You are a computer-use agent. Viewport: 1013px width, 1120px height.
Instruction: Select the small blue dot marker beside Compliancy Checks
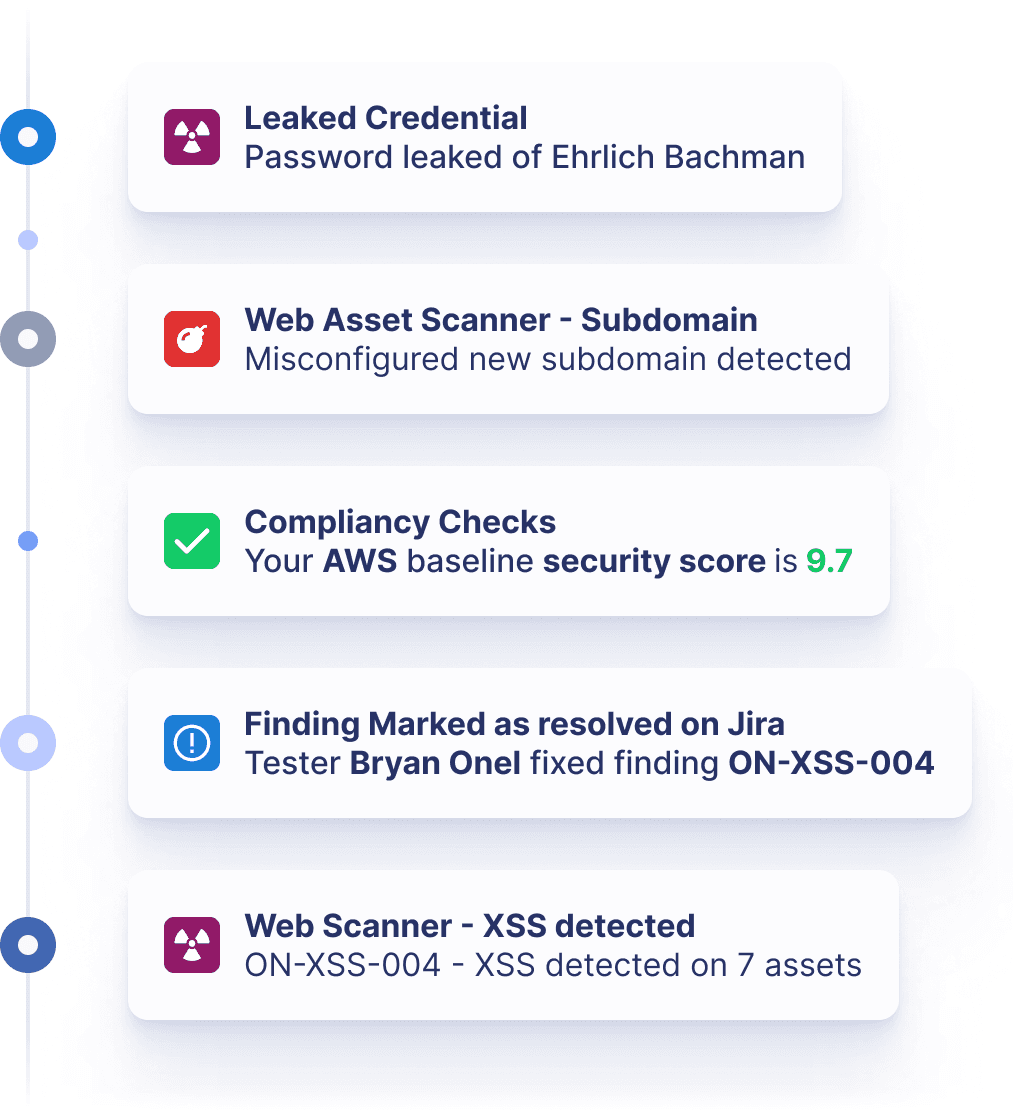[28, 541]
